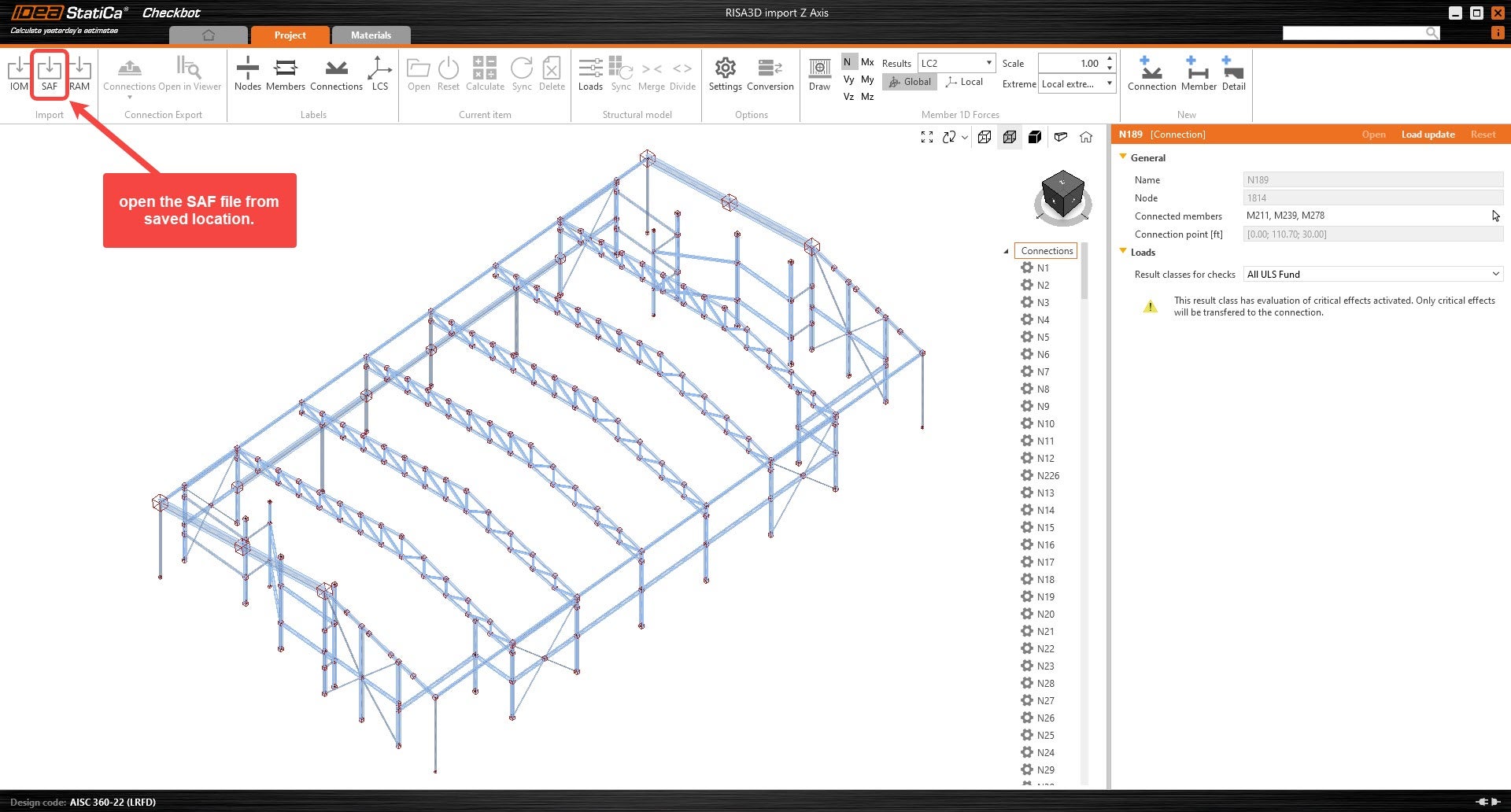Collapse the General section
This screenshot has width=1511, height=812.
point(1123,157)
